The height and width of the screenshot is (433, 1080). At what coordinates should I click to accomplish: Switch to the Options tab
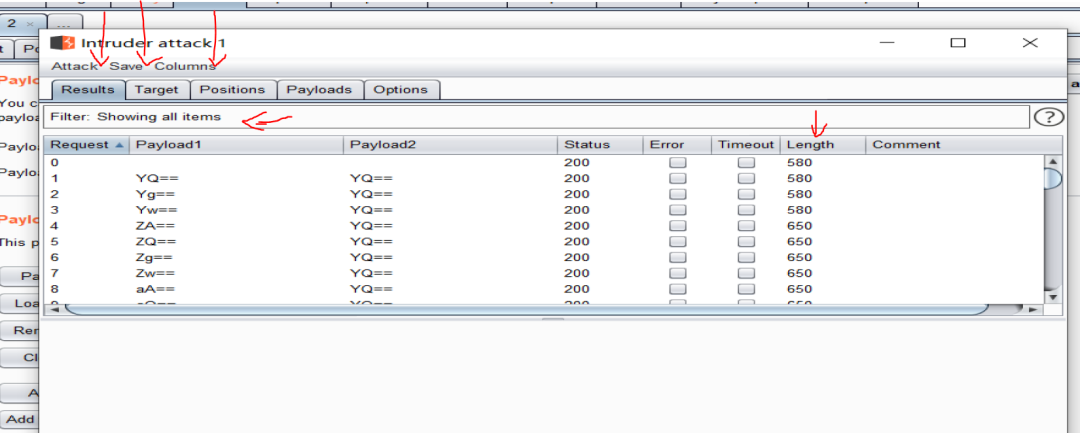coord(401,89)
